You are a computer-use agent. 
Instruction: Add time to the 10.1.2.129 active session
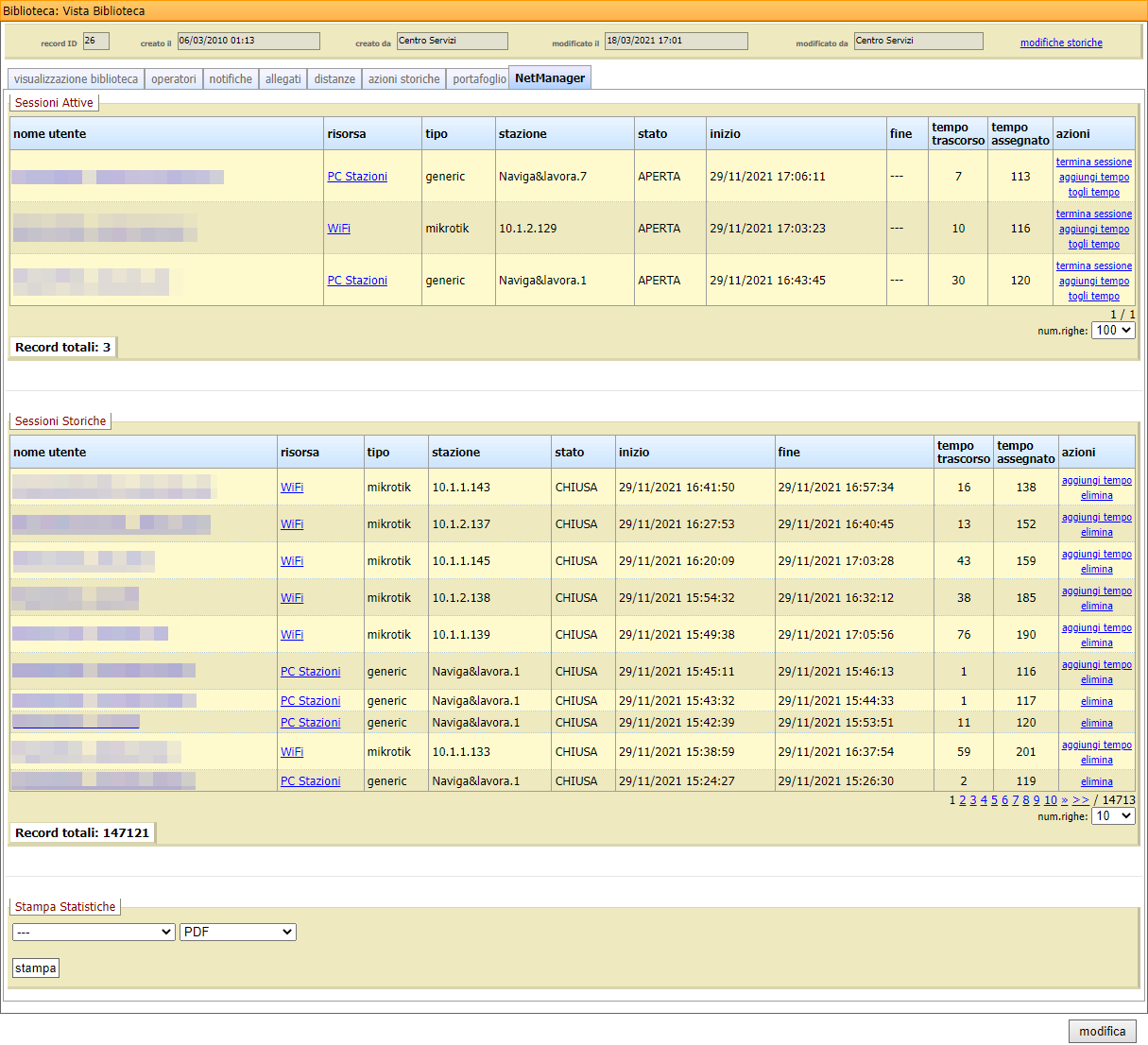pos(1093,229)
